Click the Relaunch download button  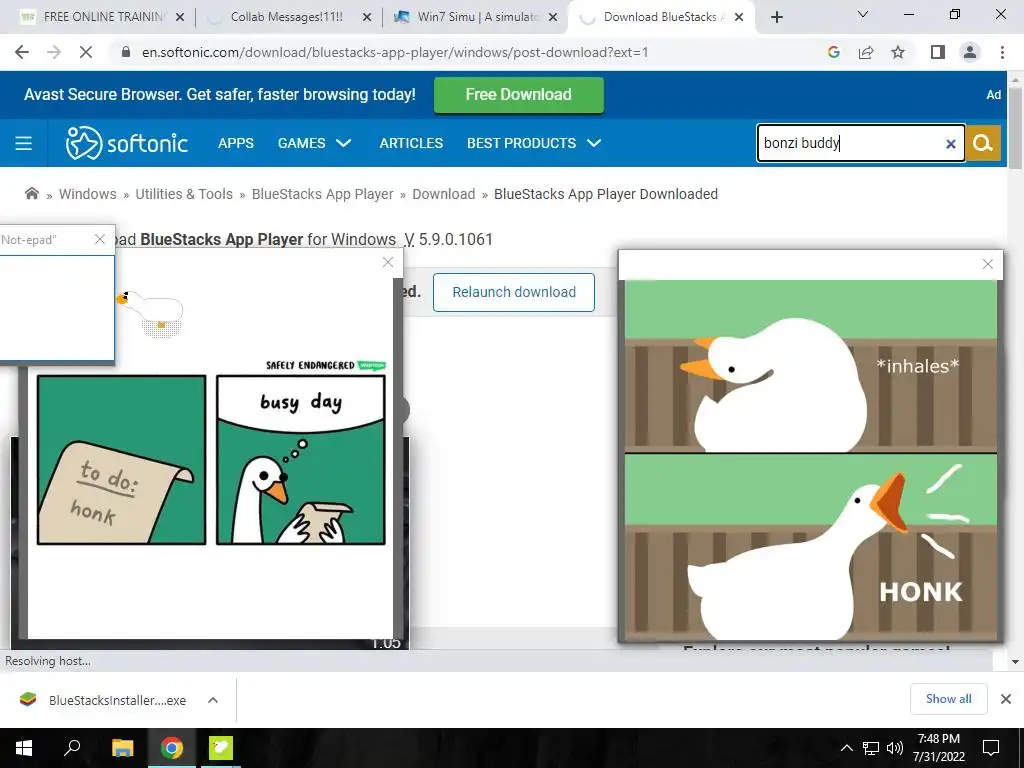514,292
